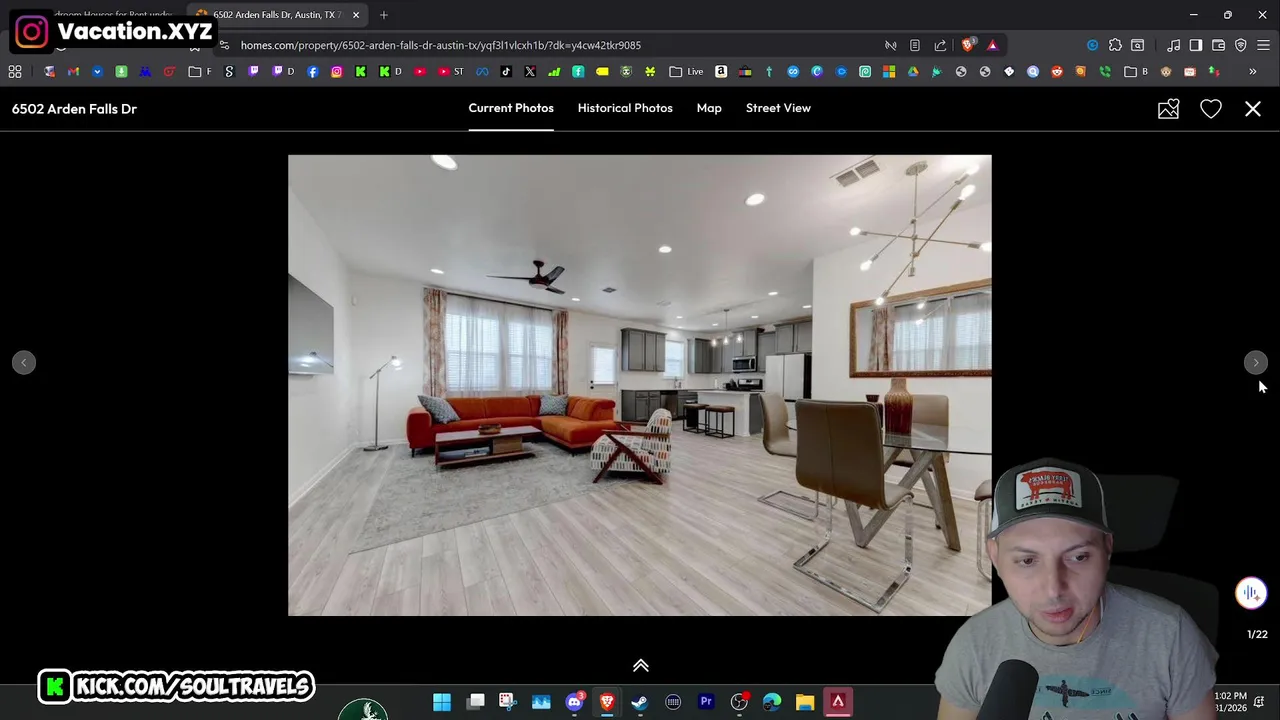
Task: Open the Windows Start menu
Action: 442,702
